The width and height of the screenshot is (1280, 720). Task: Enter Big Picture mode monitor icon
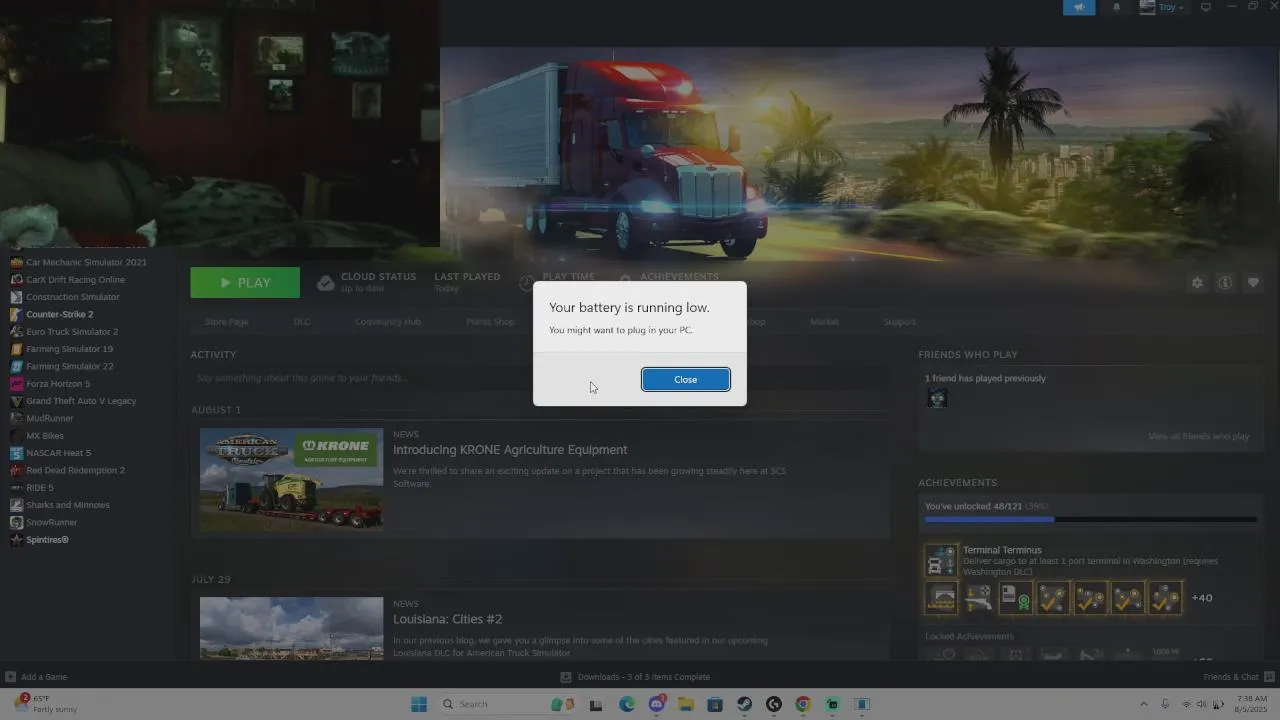1206,7
